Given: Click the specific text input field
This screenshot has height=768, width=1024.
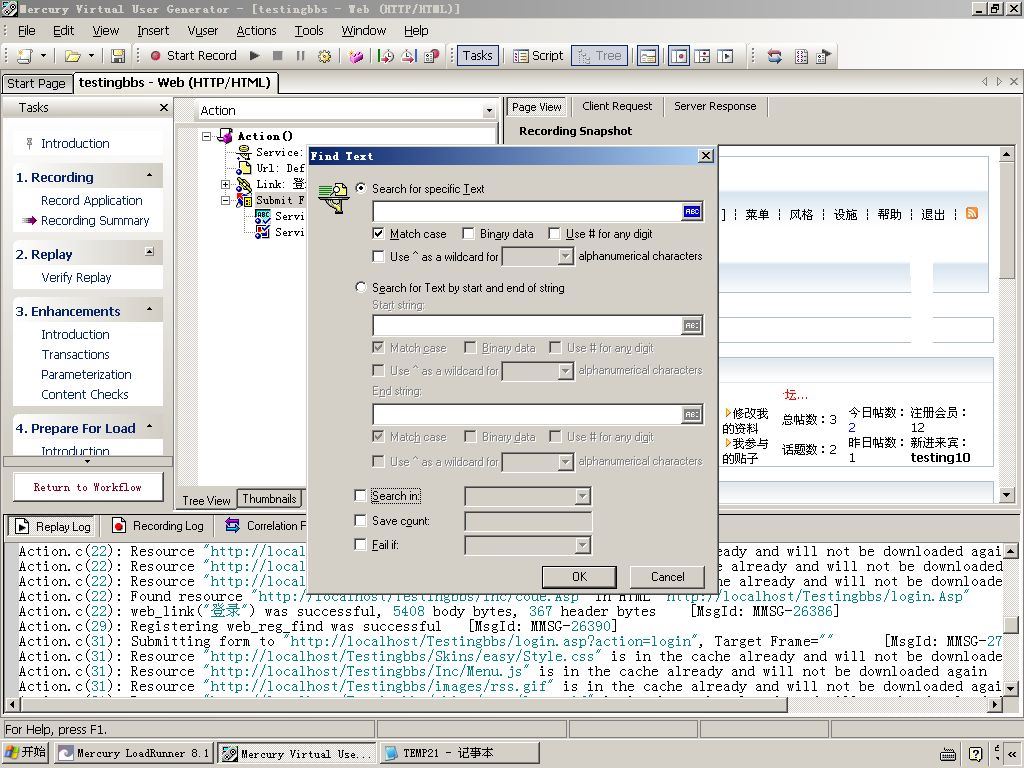Looking at the screenshot, I should click(528, 211).
